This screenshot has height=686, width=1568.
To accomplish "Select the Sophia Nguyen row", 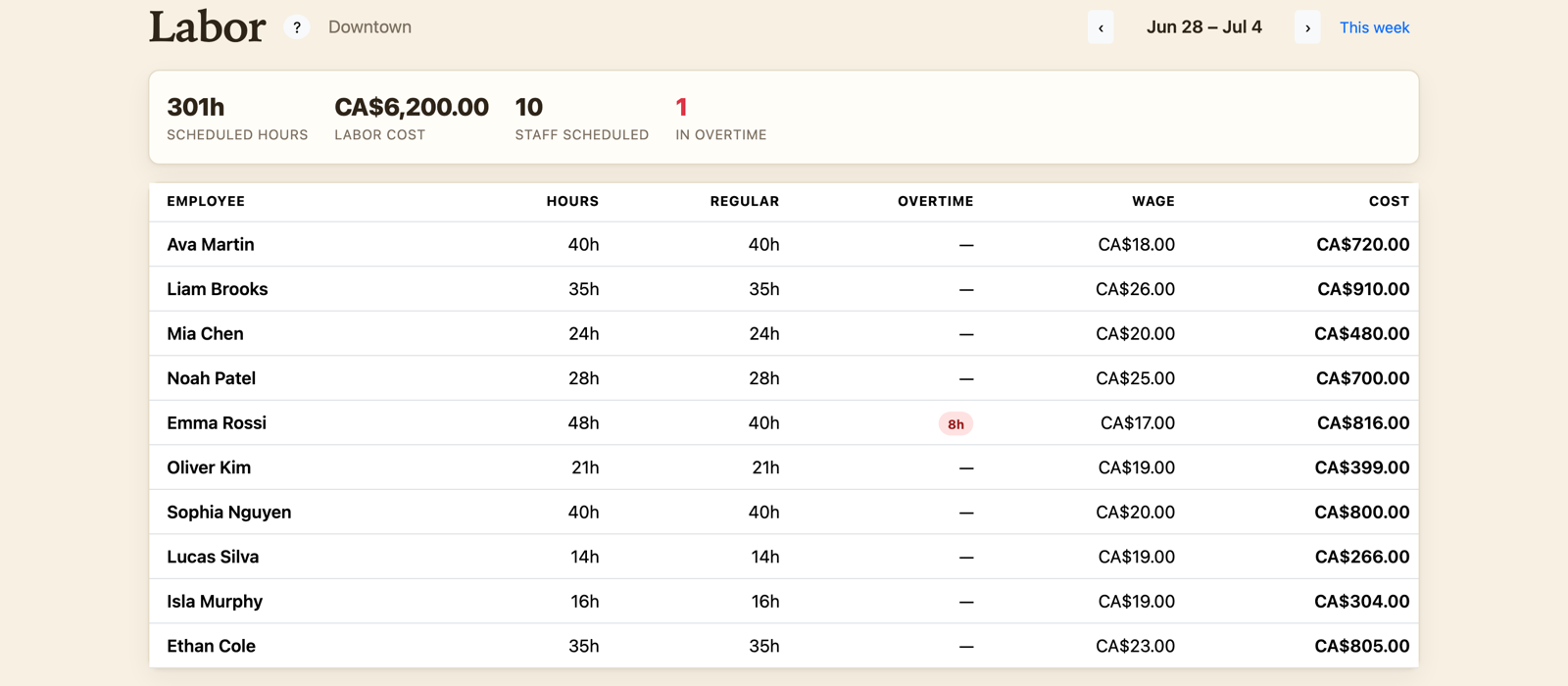I will tap(784, 512).
